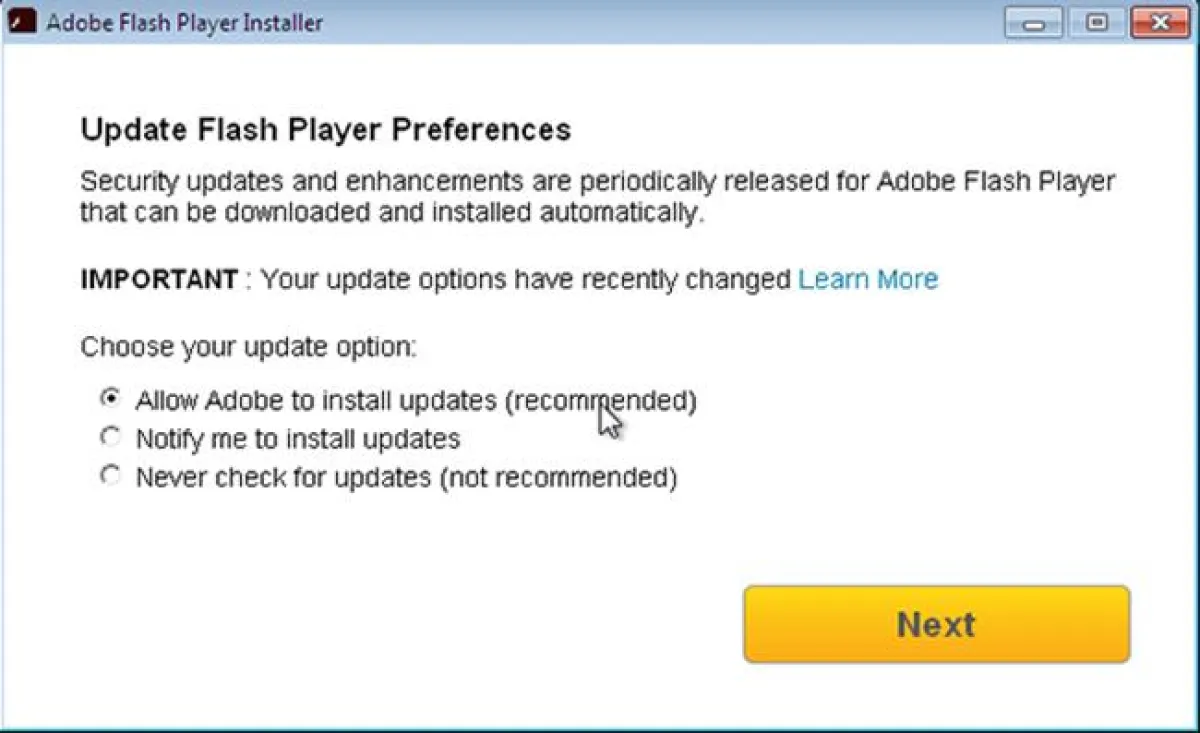This screenshot has height=733, width=1200.
Task: Click the 'Never check for updates (not recommended)' label
Action: click(x=406, y=478)
